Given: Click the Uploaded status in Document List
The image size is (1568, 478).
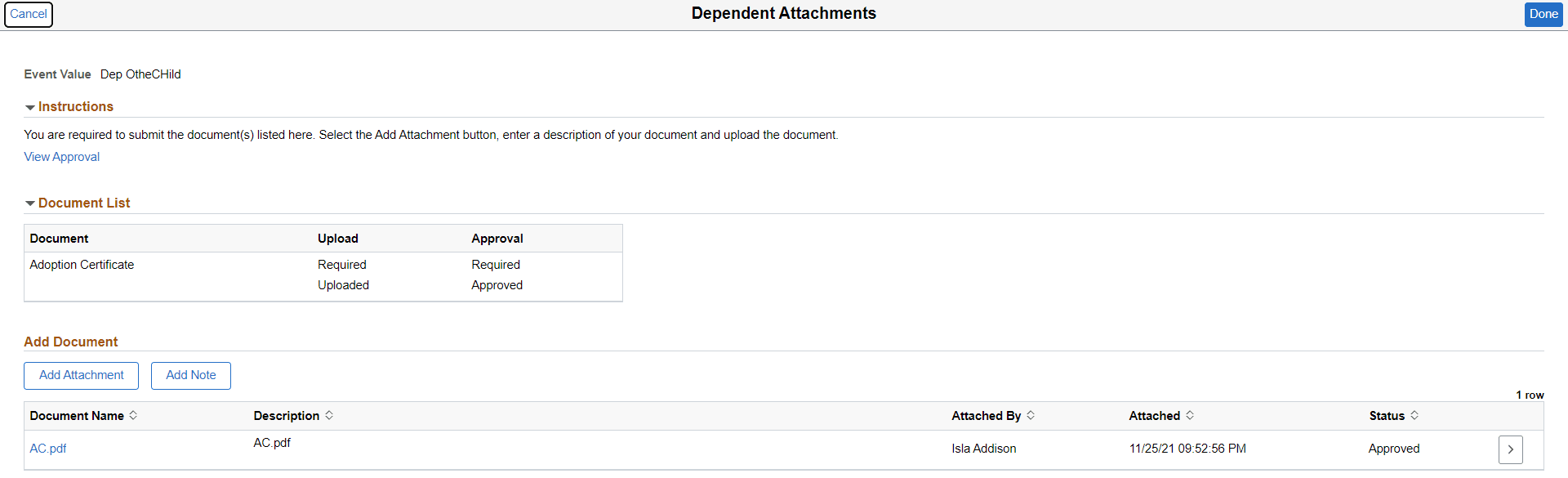Looking at the screenshot, I should pos(343,285).
